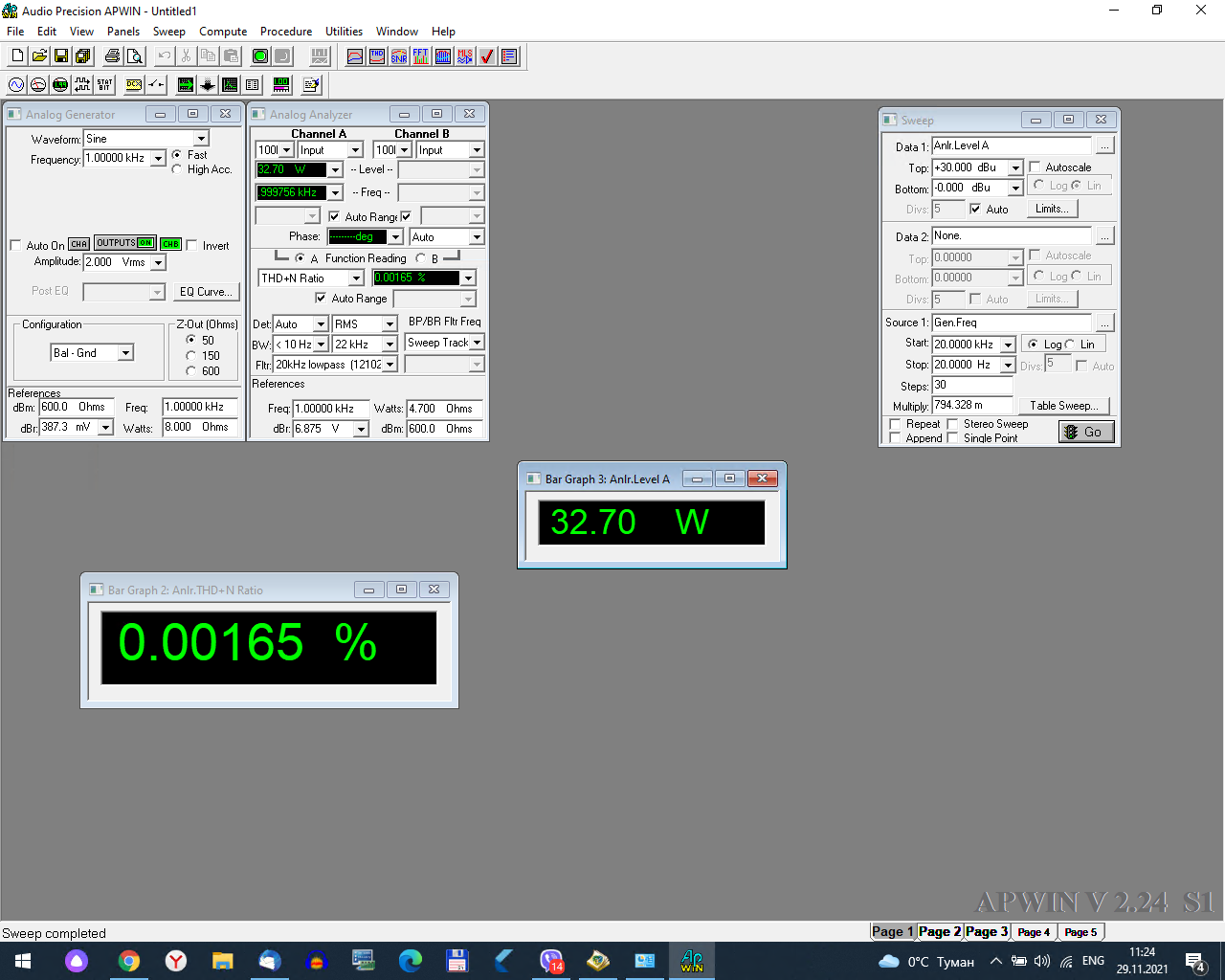The height and width of the screenshot is (980, 1225).
Task: Switch to Page 5 tab
Action: [x=1080, y=931]
